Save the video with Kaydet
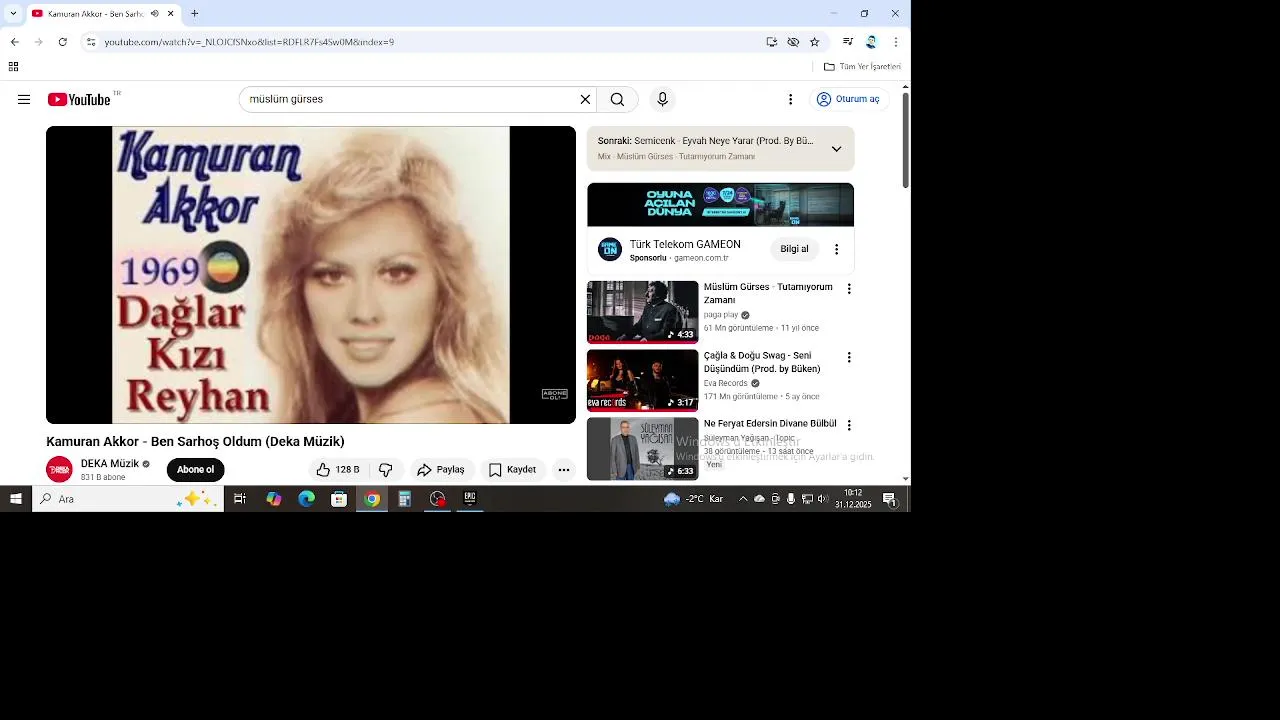The height and width of the screenshot is (720, 1280). [x=512, y=470]
